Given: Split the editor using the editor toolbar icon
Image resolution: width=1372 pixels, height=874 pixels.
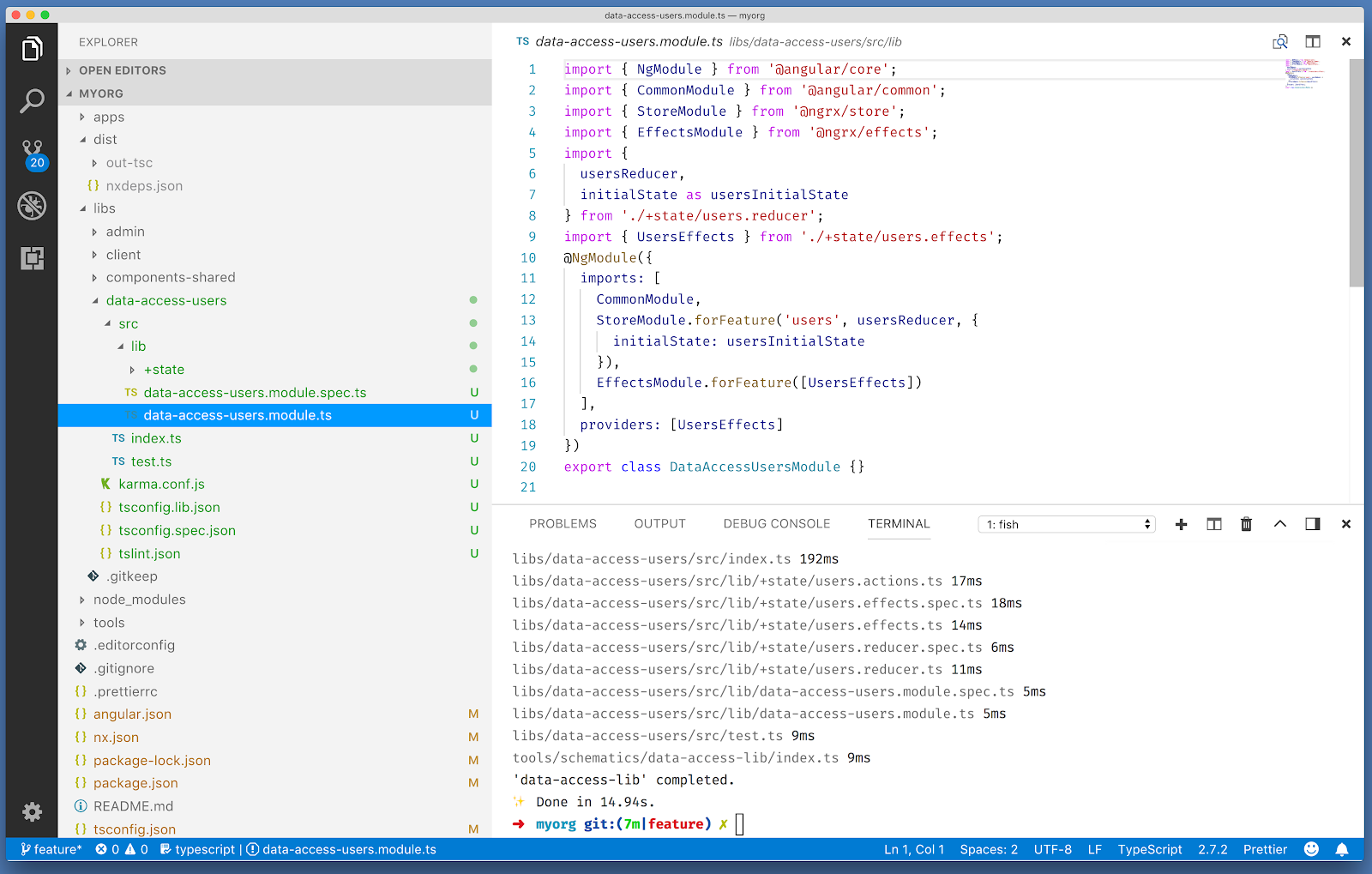Looking at the screenshot, I should pos(1312,41).
